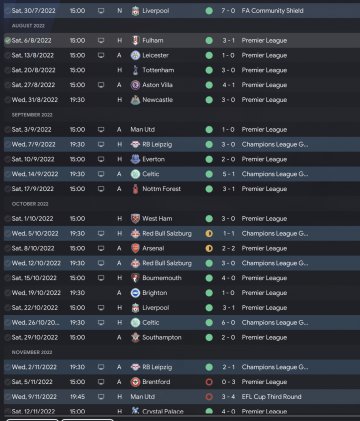The image size is (360, 421).
Task: Click the West Ham club crest
Action: pos(135,219)
